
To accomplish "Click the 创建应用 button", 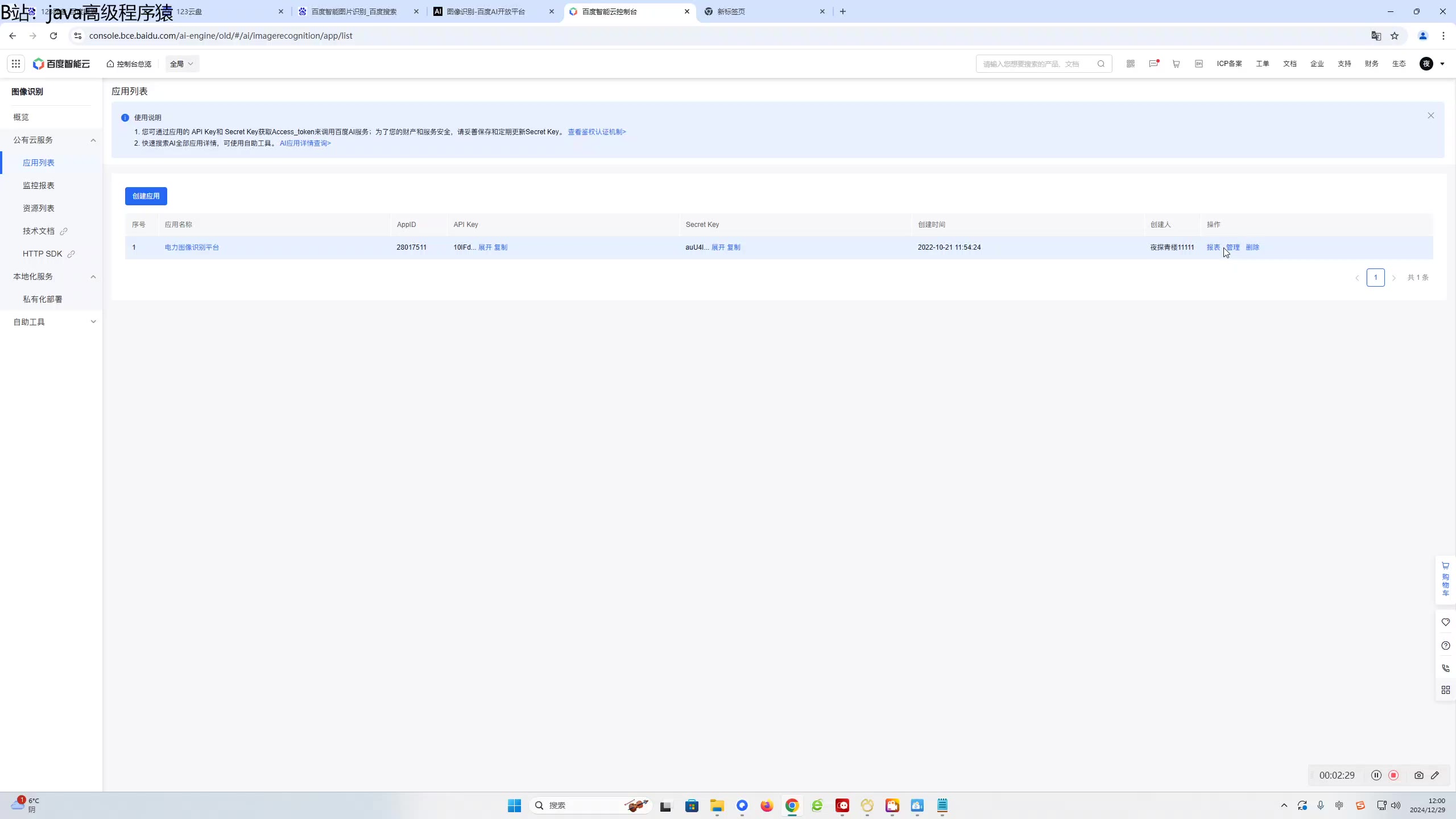I will click(x=146, y=196).
